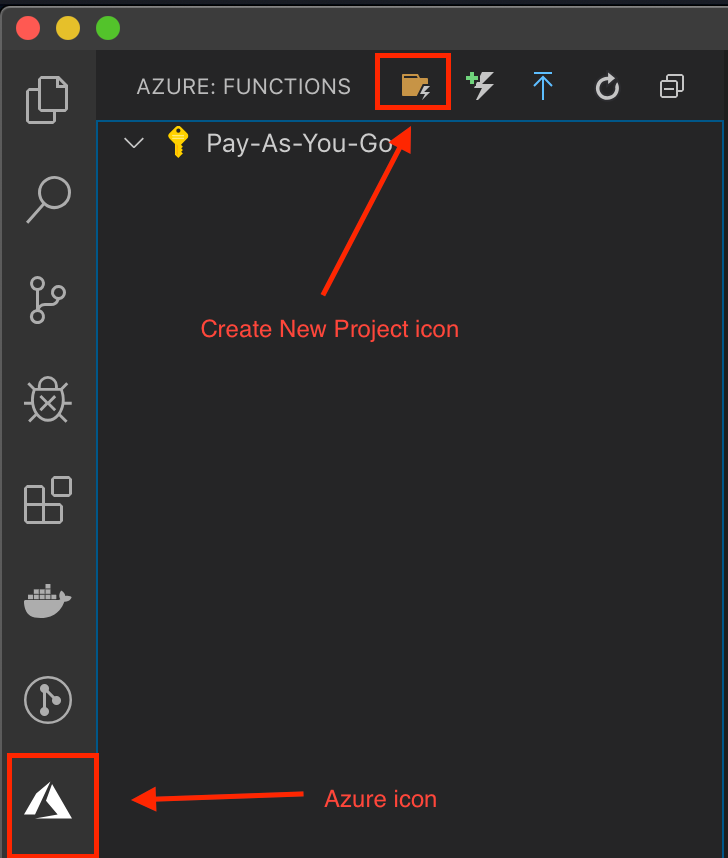
Task: Open the Search view icon
Action: pyautogui.click(x=48, y=200)
